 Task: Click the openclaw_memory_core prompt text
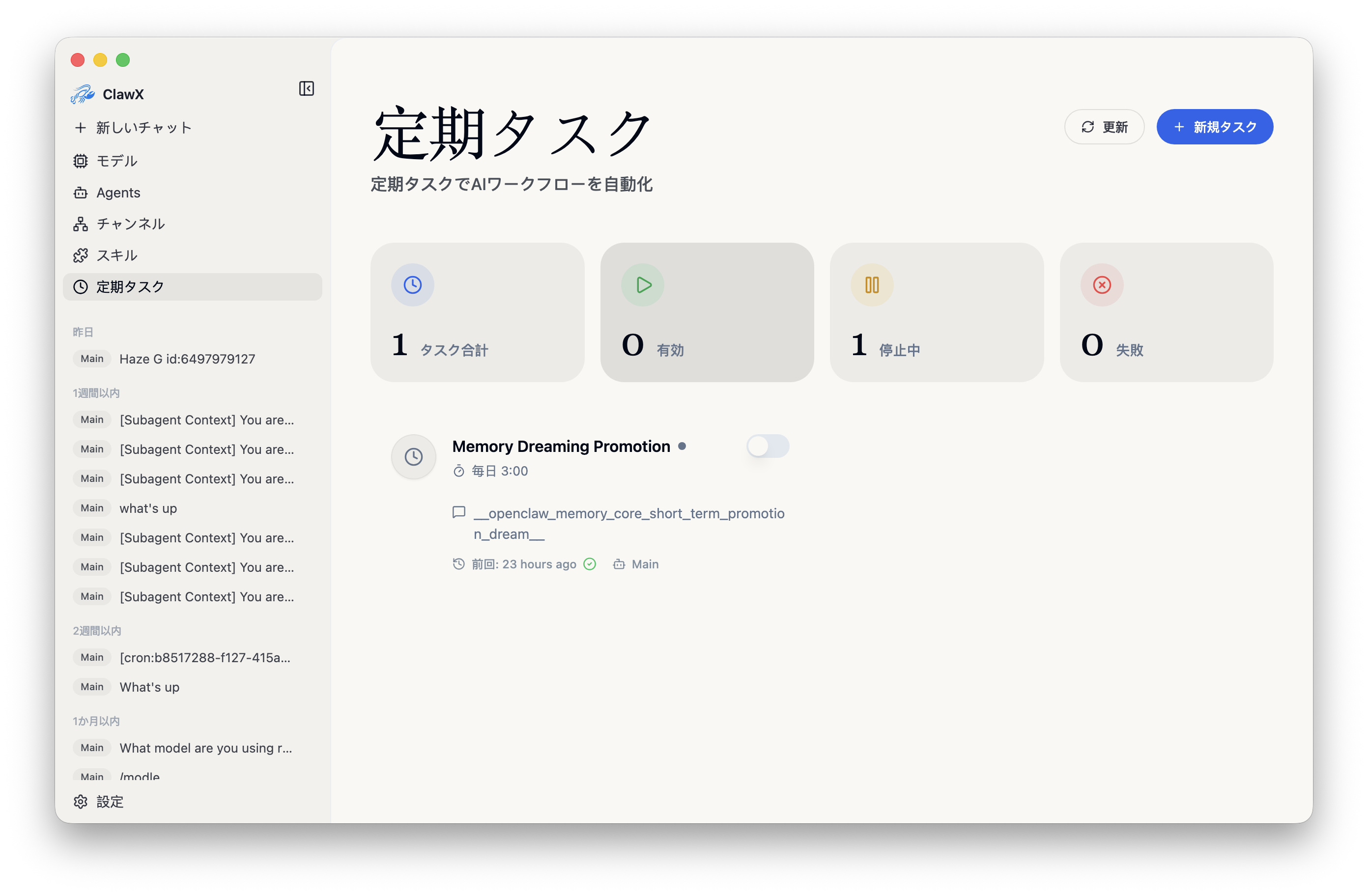629,524
